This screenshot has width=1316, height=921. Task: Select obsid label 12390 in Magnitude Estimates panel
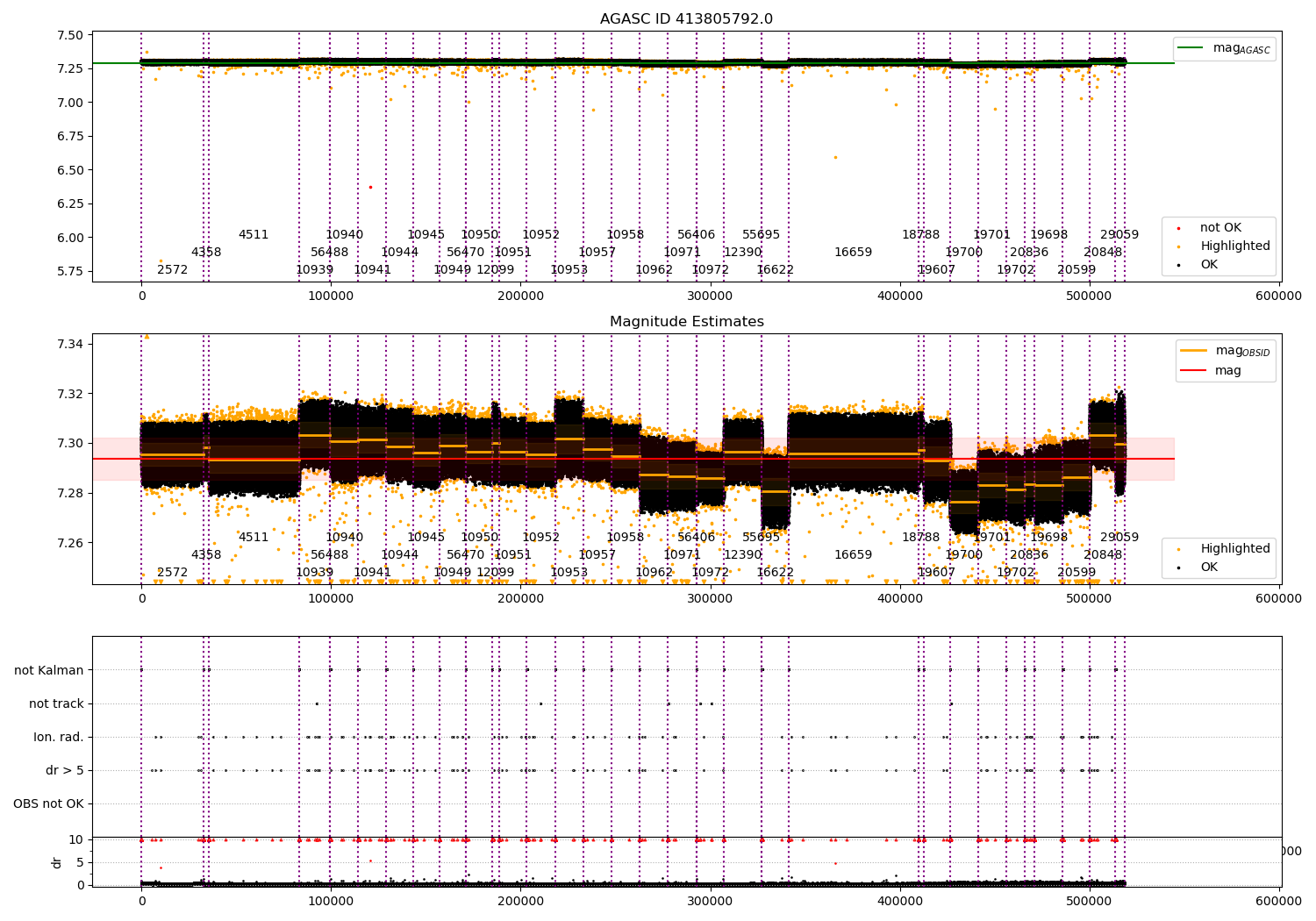pos(742,554)
